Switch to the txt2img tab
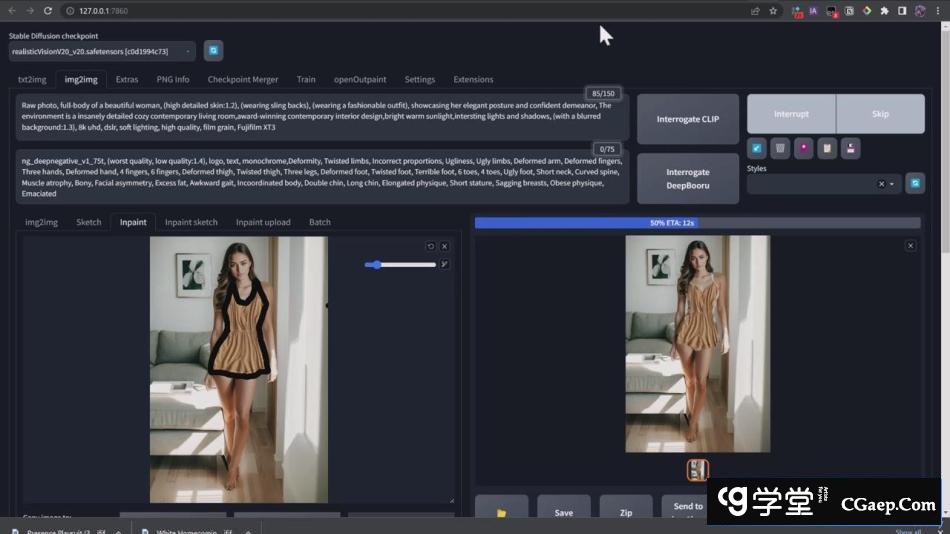Viewport: 950px width, 534px height. pyautogui.click(x=32, y=79)
